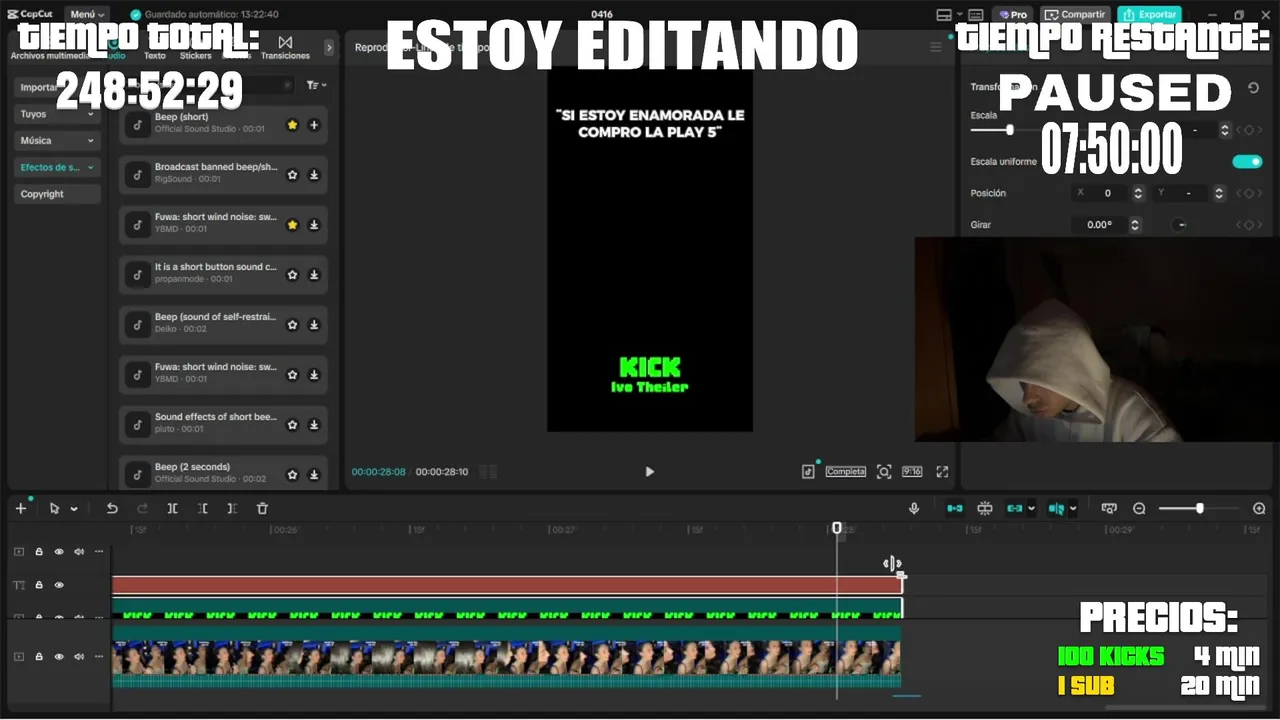Open the 9:16 aspect ratio selector
This screenshot has width=1280, height=720.
click(x=912, y=471)
